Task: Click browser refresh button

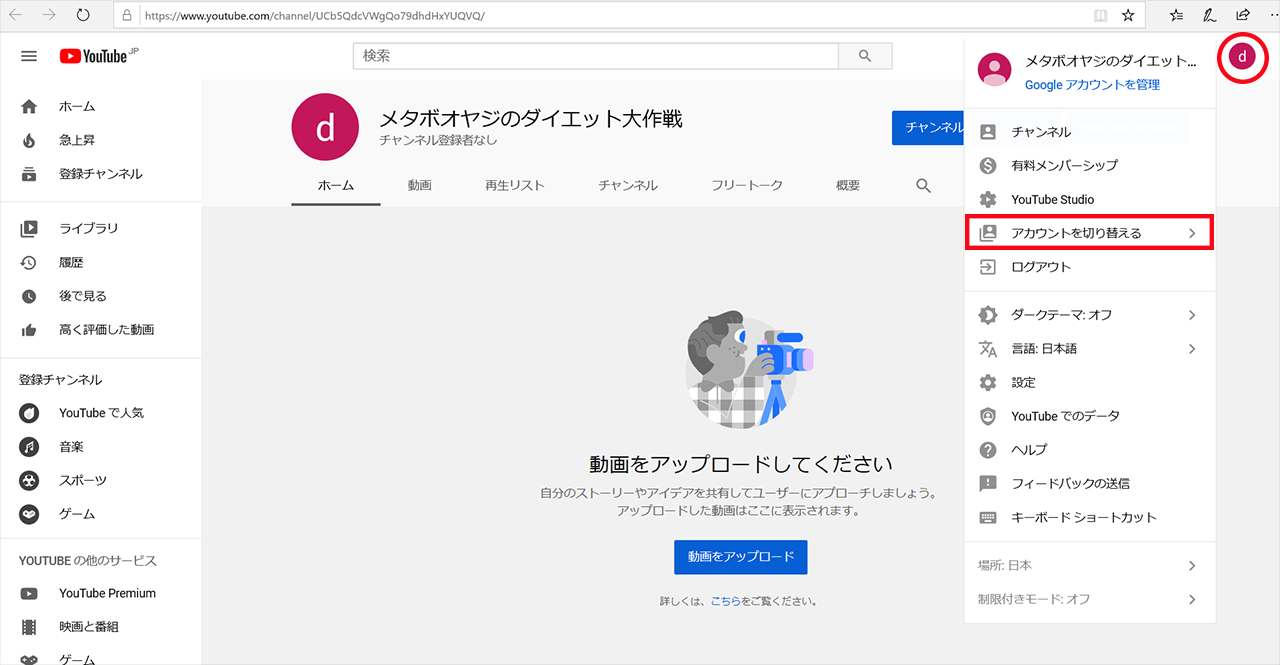Action: [x=83, y=15]
